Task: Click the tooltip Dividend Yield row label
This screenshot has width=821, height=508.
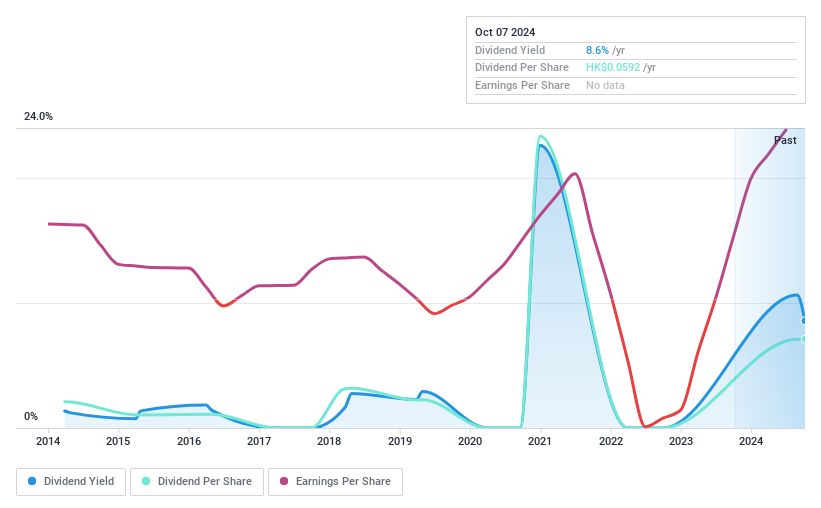Action: [510, 50]
